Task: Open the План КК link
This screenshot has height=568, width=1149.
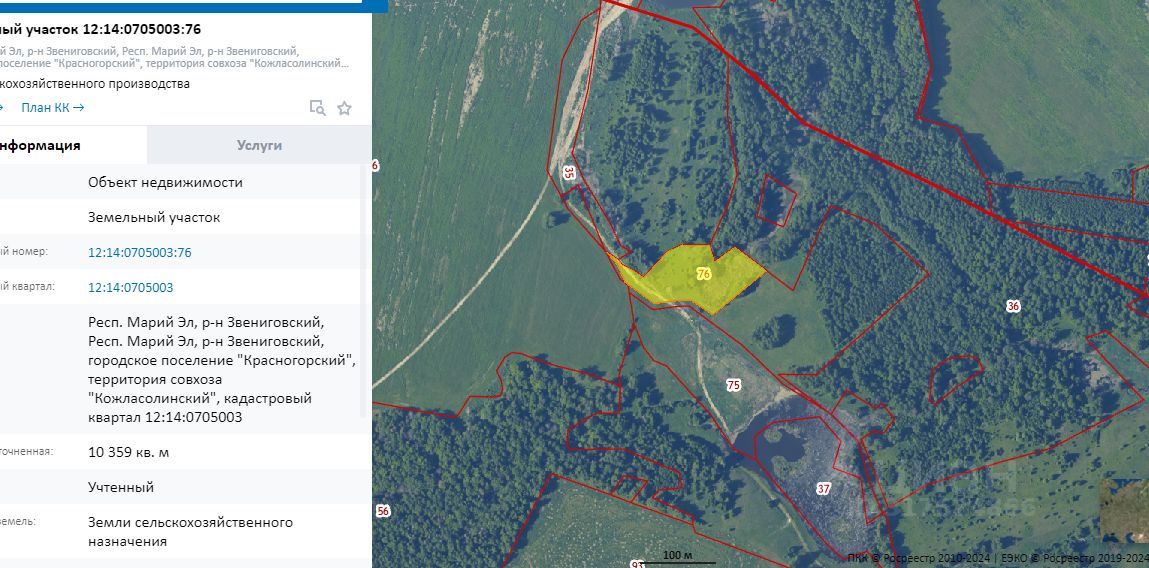Action: 53,108
